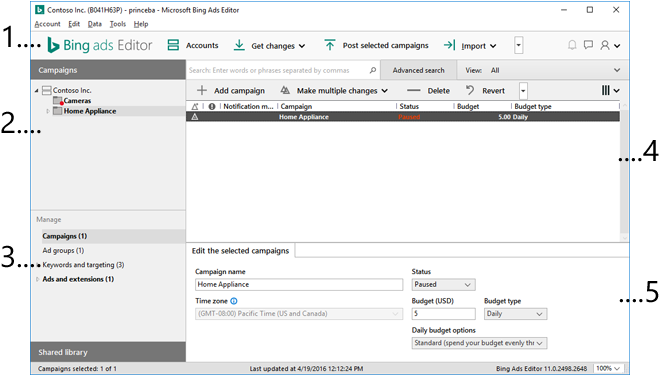Click the search magnifier icon

[x=372, y=70]
